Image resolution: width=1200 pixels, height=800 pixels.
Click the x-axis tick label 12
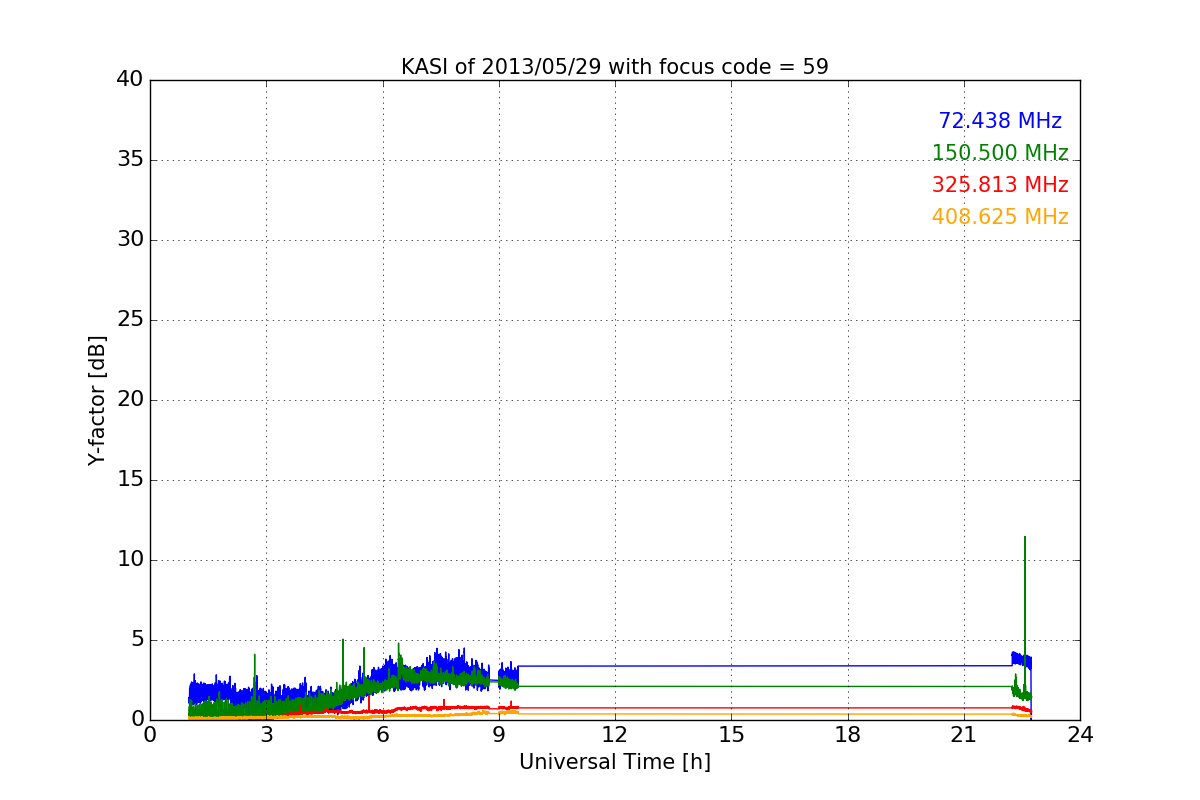point(615,735)
